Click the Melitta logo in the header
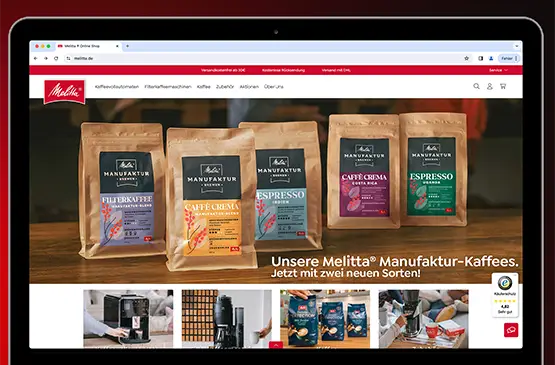555x365 pixels. coord(64,92)
